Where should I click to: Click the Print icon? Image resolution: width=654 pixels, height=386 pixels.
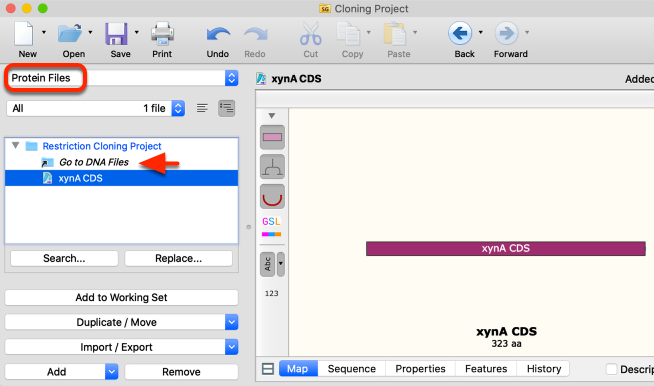pyautogui.click(x=162, y=33)
